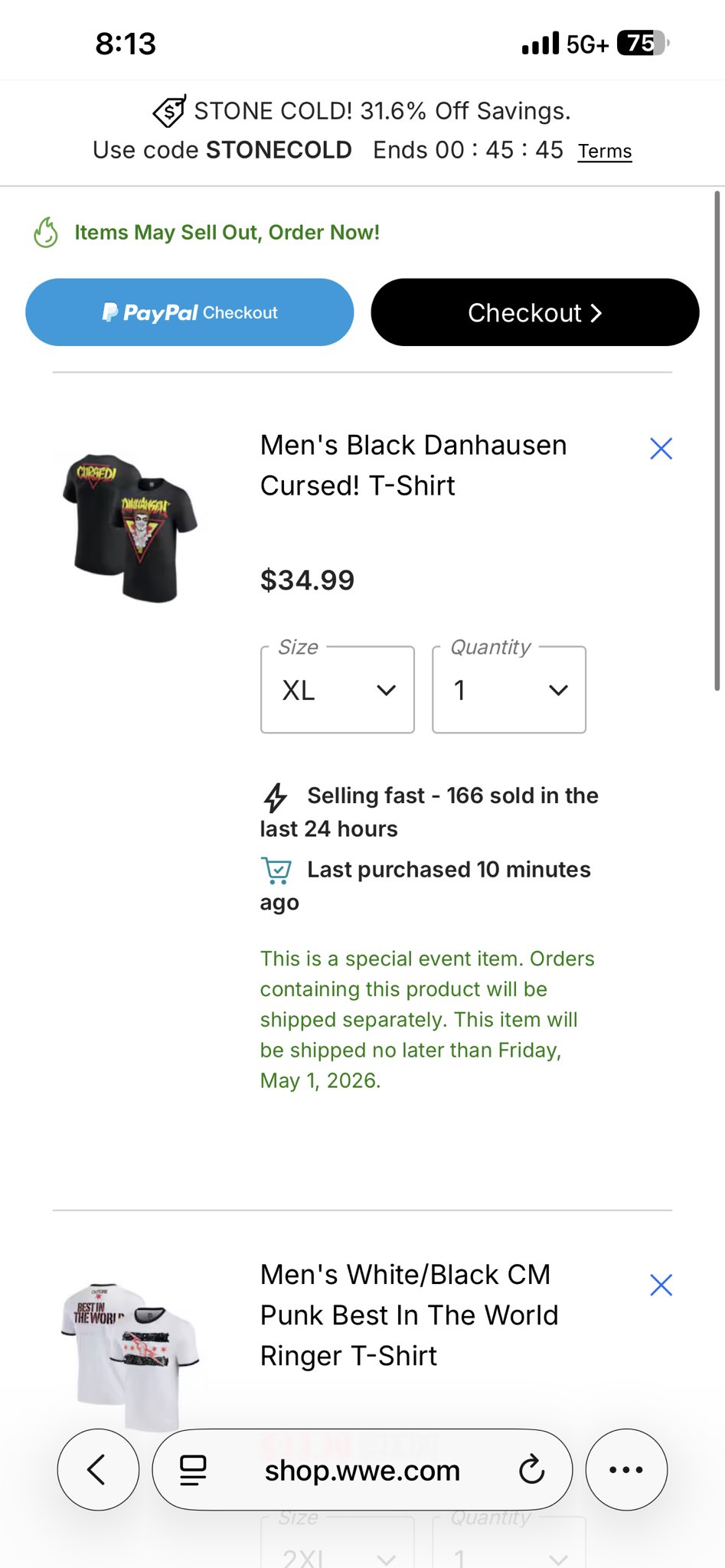The image size is (725, 1568).
Task: View the CM Punk ringer shirt thumbnail
Action: point(130,1354)
